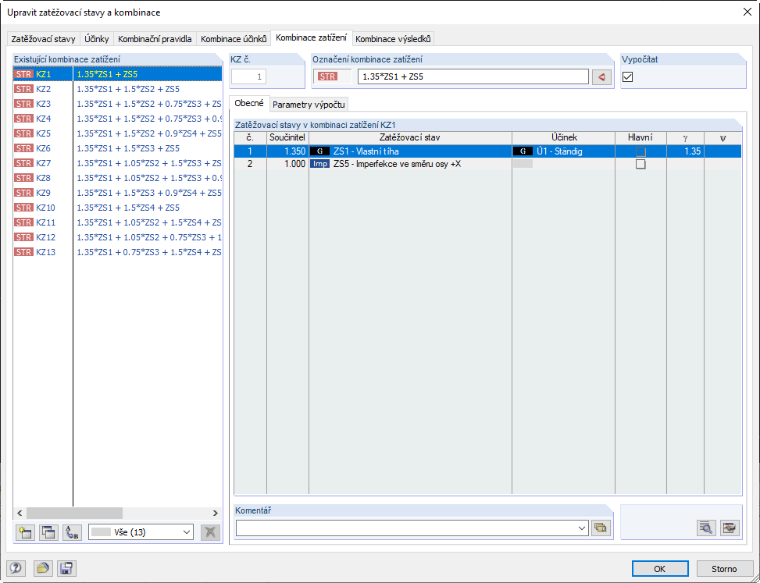
Task: Click the Účinek column header
Action: (564, 138)
